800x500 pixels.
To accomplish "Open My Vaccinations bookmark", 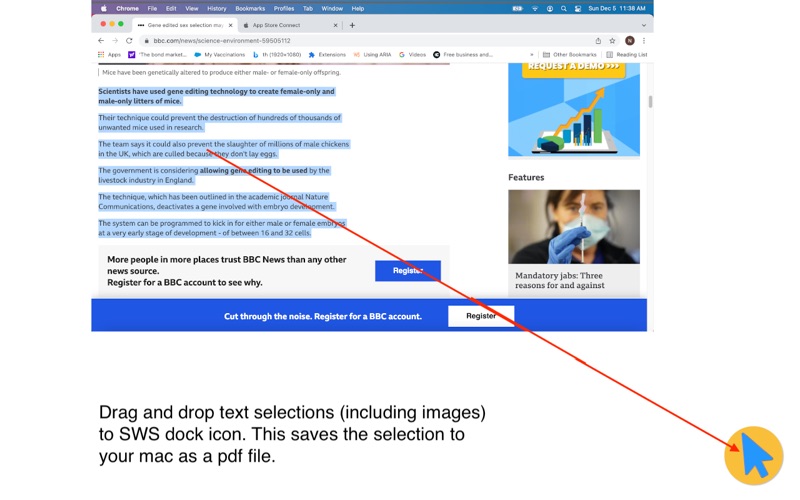I will (x=219, y=55).
